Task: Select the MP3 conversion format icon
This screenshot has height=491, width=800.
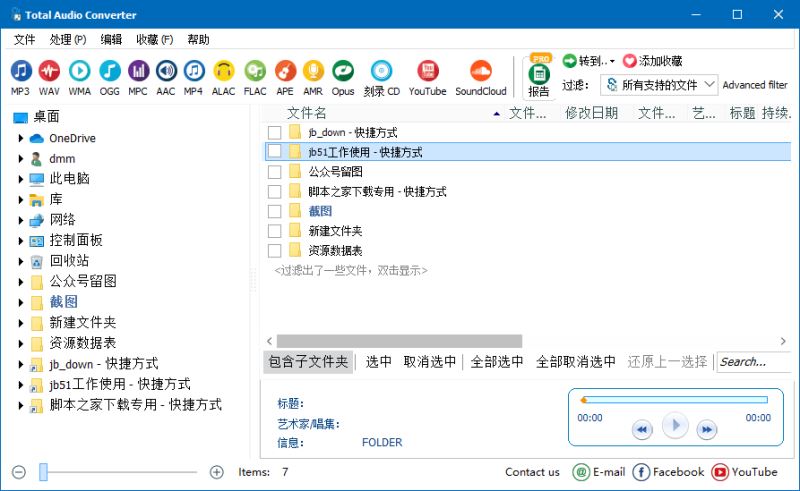Action: pyautogui.click(x=20, y=71)
